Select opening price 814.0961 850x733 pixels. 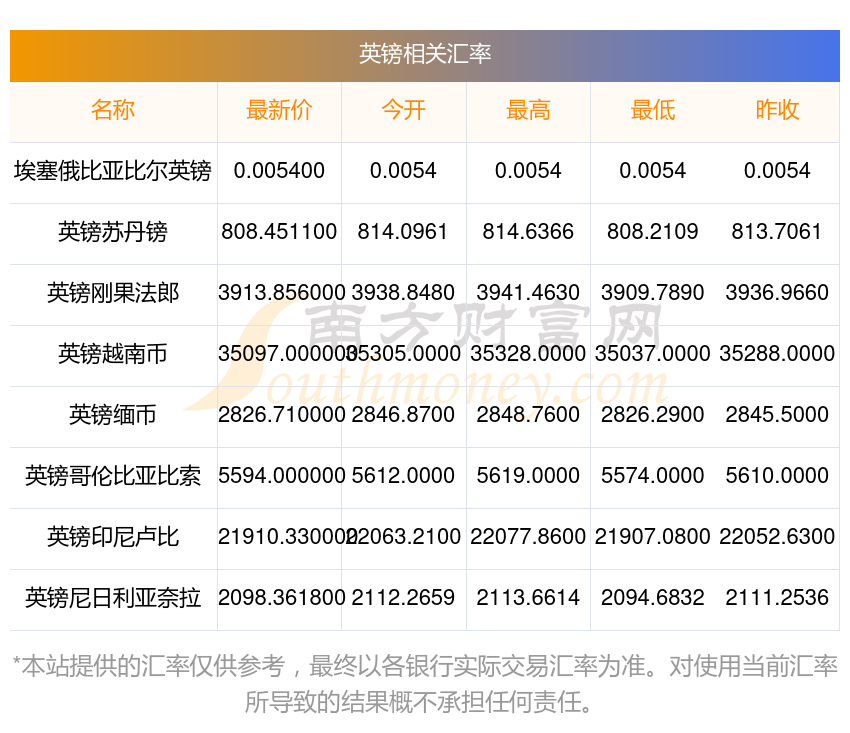click(403, 232)
